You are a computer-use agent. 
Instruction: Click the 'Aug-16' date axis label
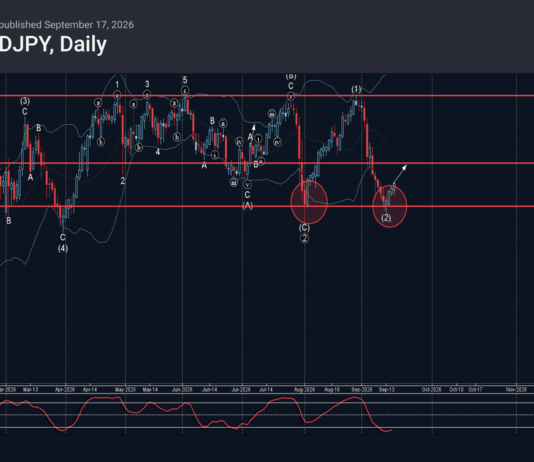(x=332, y=389)
